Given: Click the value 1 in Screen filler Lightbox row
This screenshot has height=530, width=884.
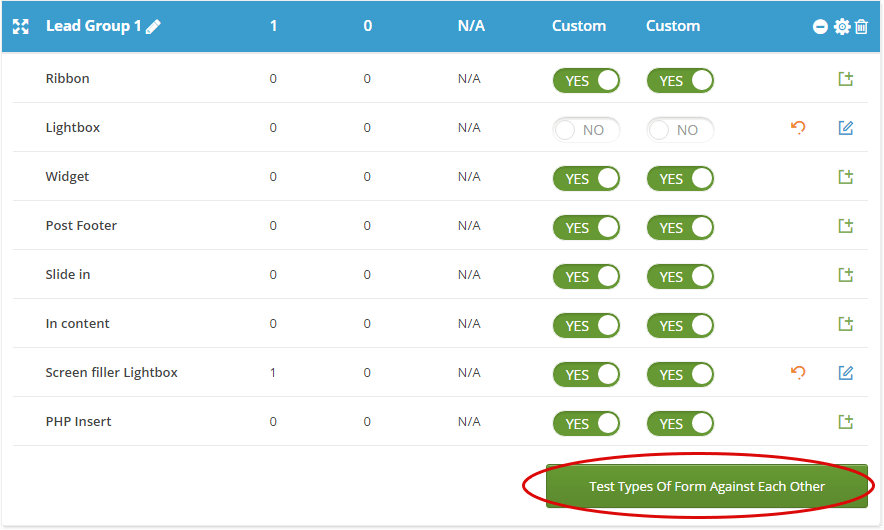Looking at the screenshot, I should [273, 373].
